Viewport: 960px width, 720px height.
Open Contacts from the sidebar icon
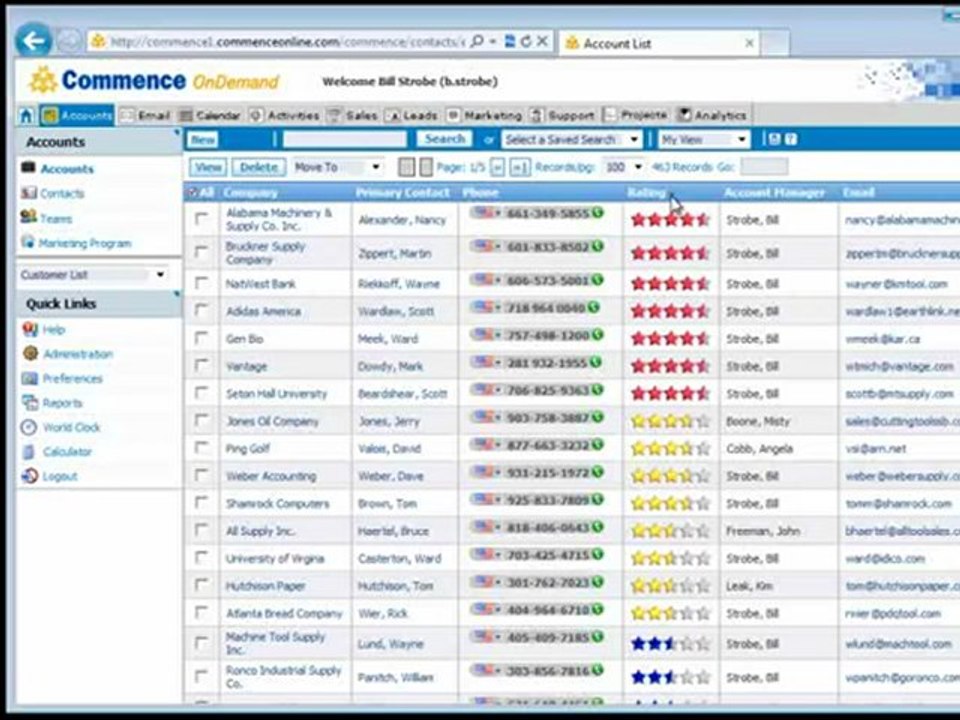(x=29, y=193)
